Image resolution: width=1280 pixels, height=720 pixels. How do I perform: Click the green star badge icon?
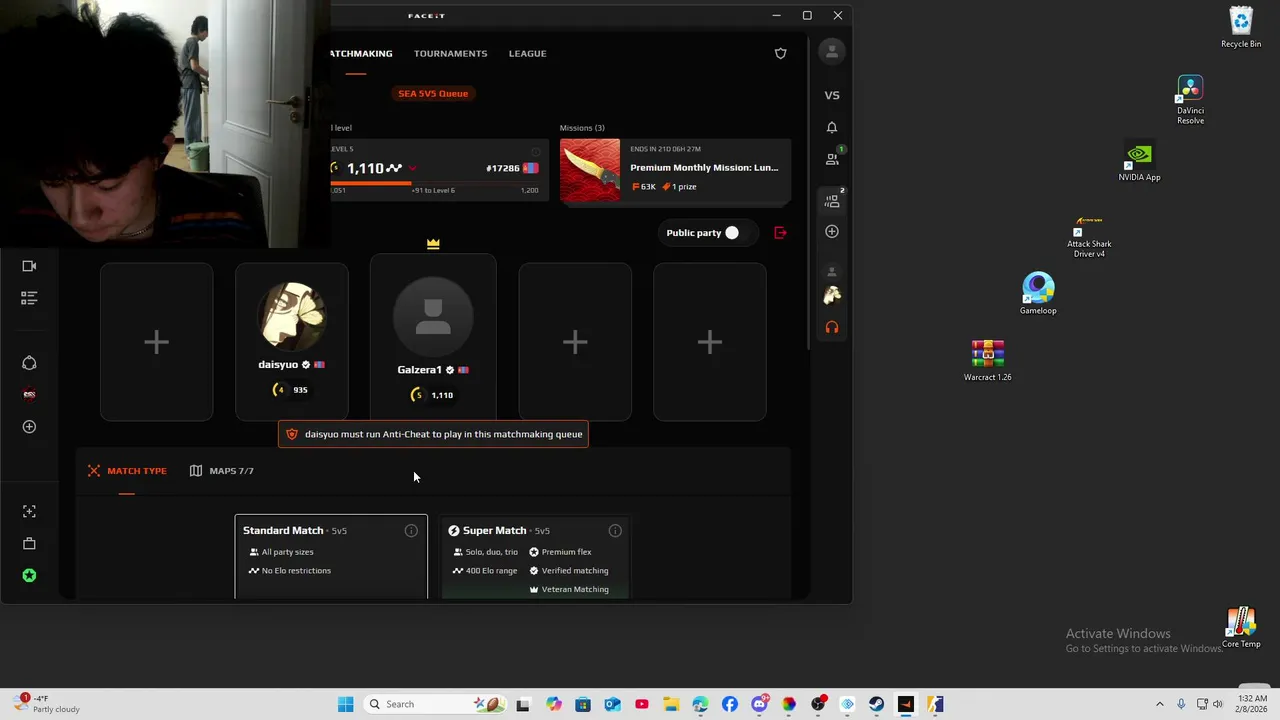coord(29,575)
